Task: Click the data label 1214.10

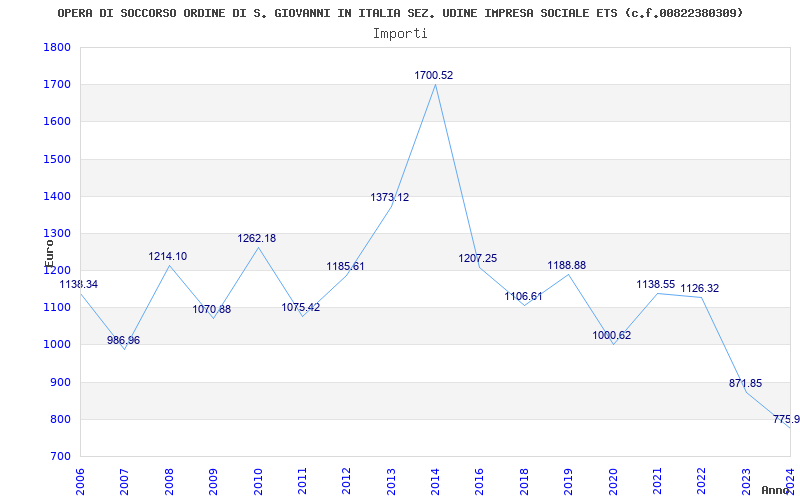Action: [x=167, y=257]
